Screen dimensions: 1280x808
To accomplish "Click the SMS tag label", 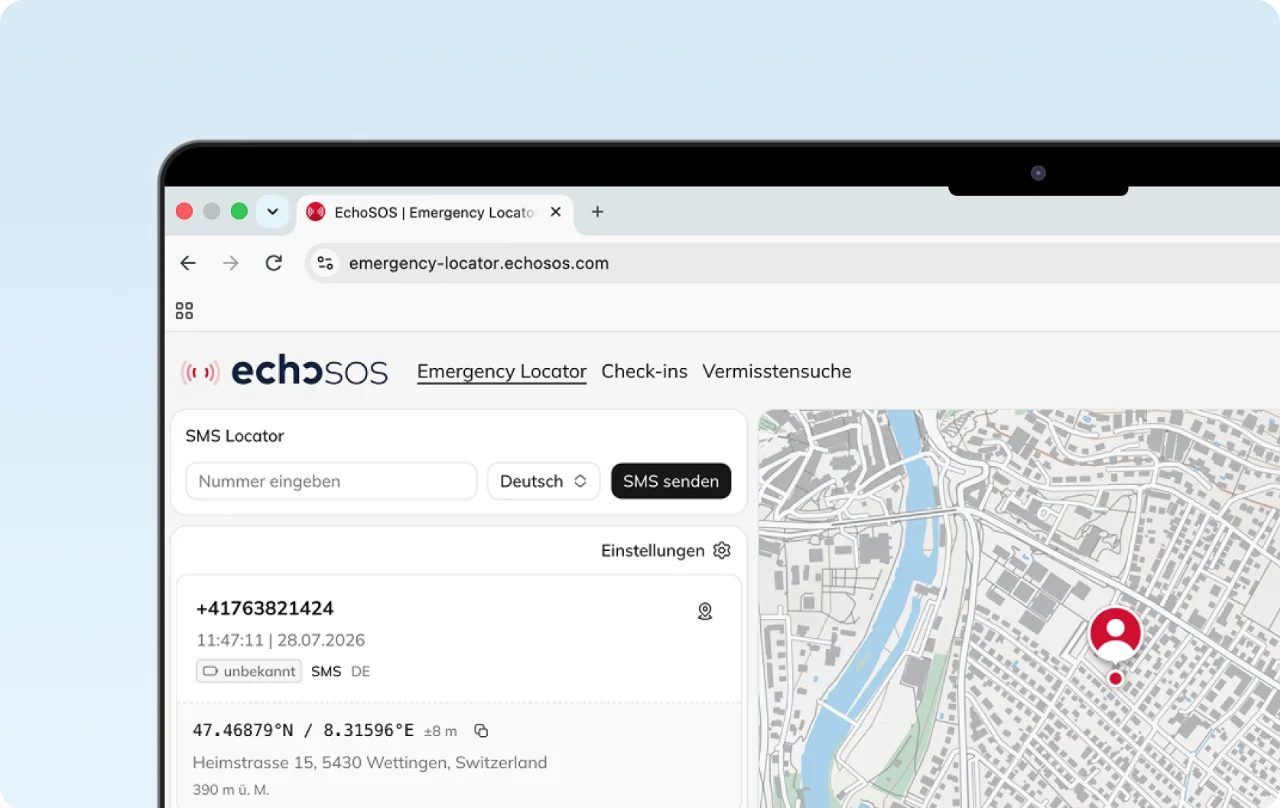I will point(326,672).
